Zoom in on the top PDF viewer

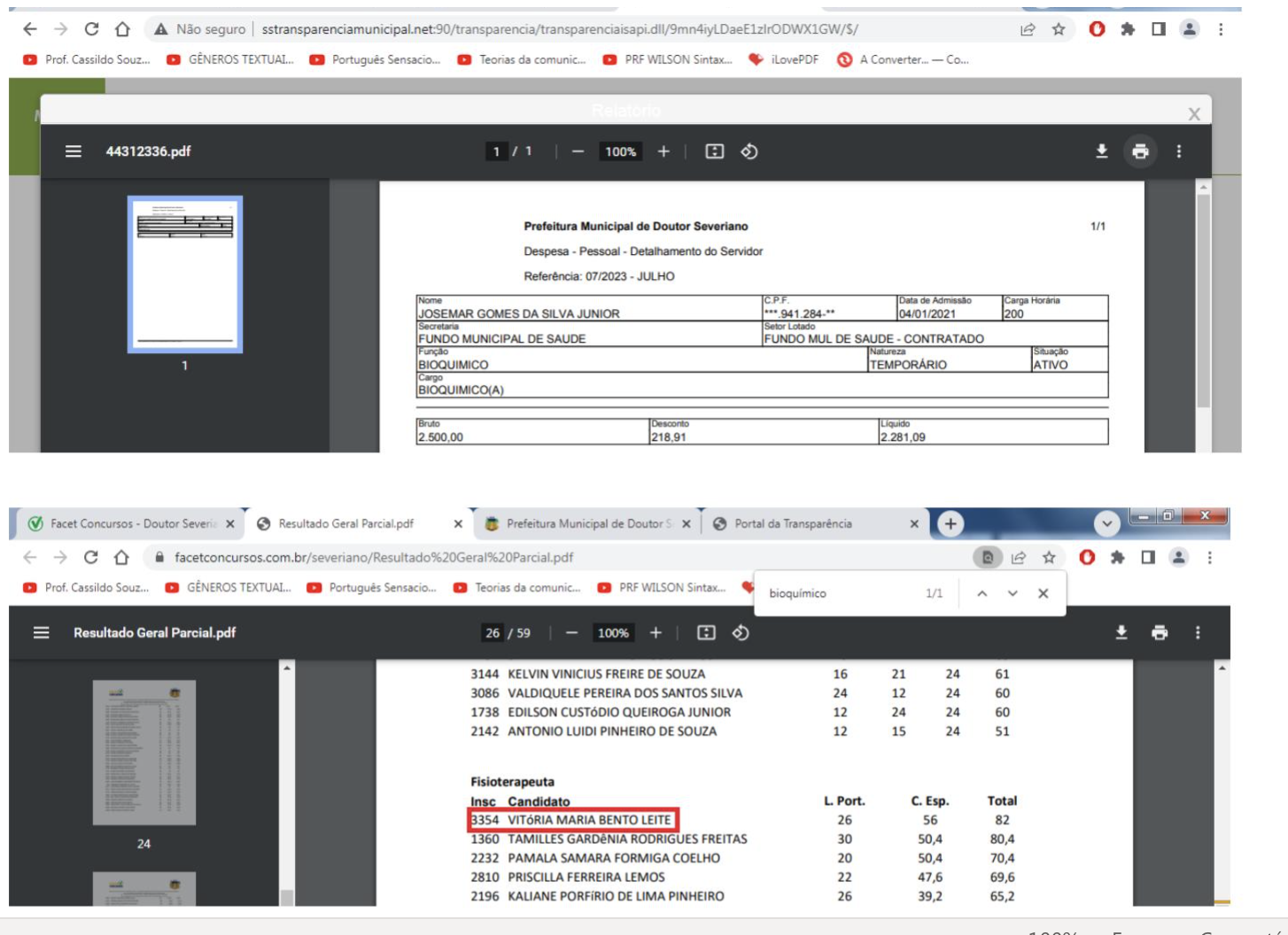663,151
